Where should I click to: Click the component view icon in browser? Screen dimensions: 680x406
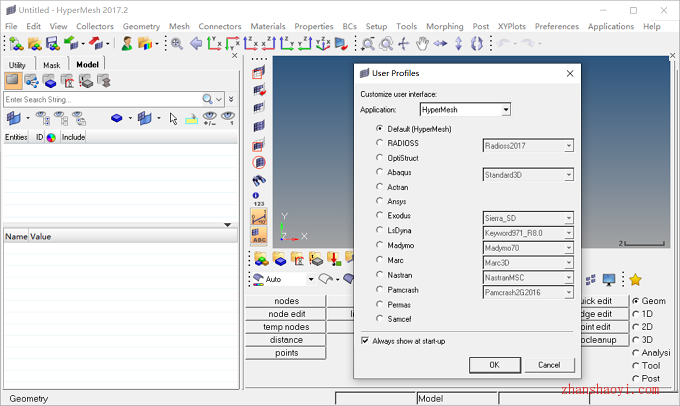[50, 81]
